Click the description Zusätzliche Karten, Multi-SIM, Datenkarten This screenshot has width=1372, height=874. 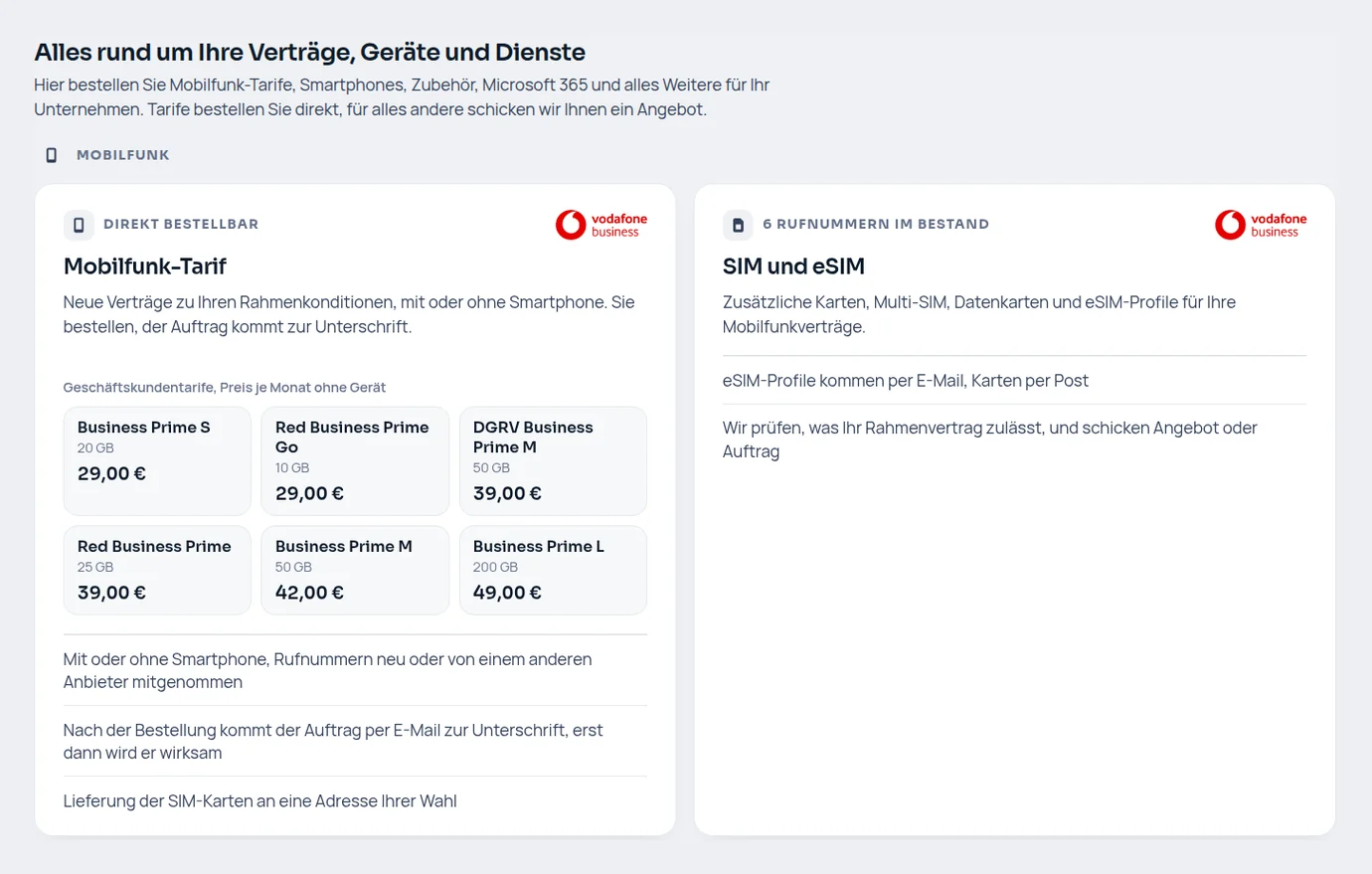pyautogui.click(x=979, y=314)
